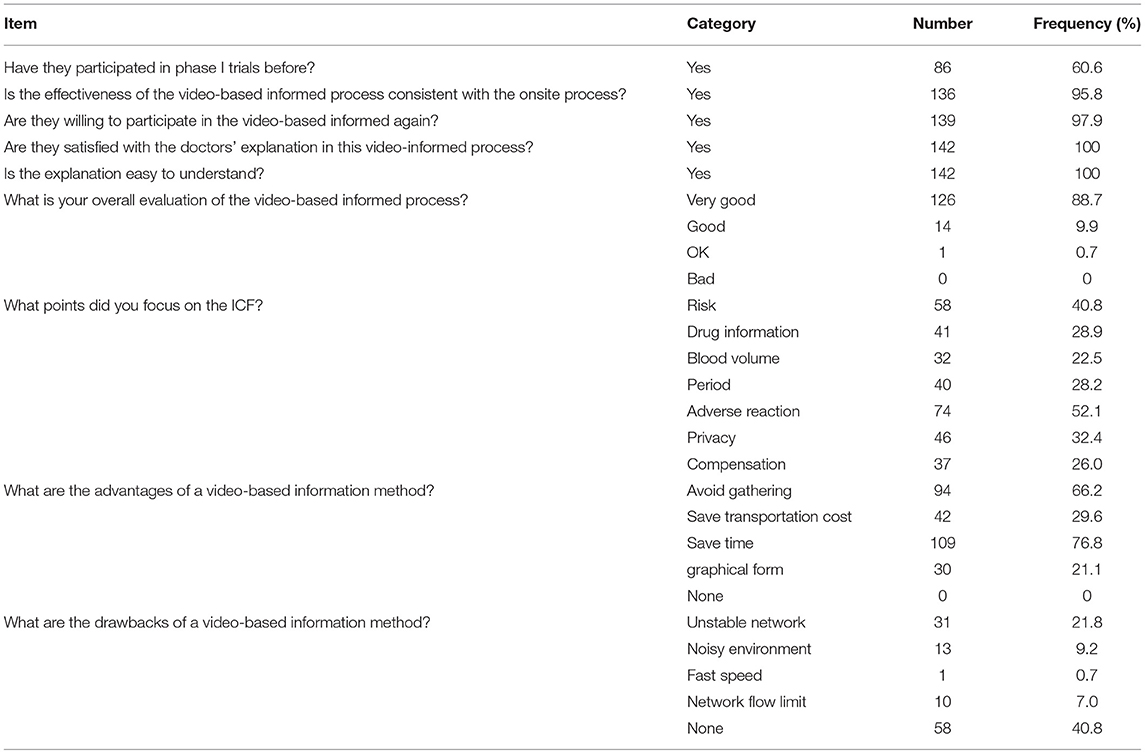
Task: Select the 'Save time' category cell
Action: click(719, 543)
